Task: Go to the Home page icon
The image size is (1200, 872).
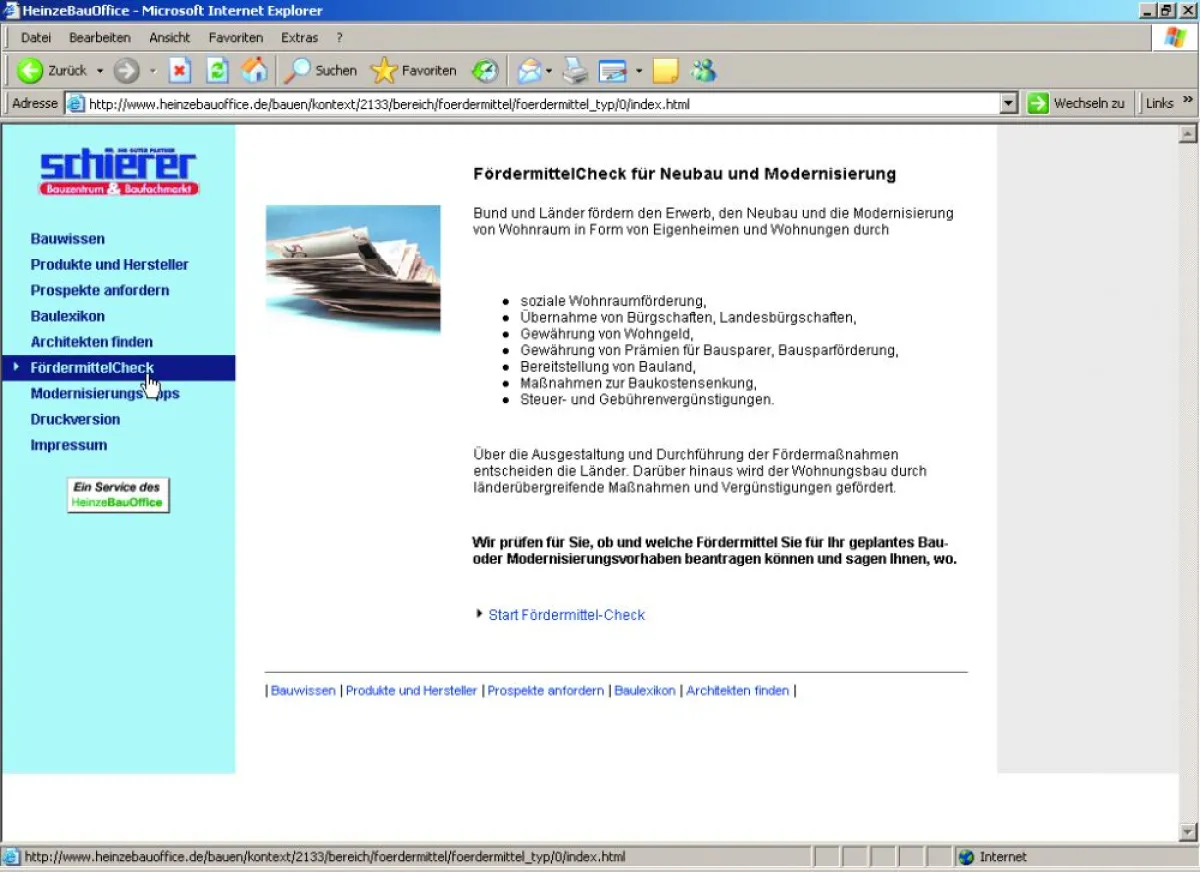Action: pyautogui.click(x=255, y=71)
